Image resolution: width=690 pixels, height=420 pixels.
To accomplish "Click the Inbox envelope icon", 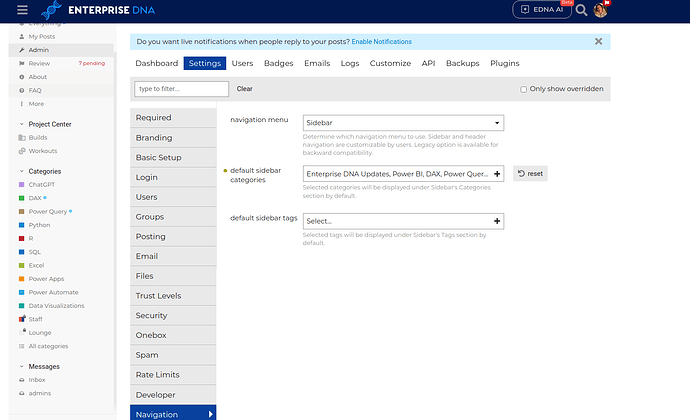I will (x=22, y=379).
